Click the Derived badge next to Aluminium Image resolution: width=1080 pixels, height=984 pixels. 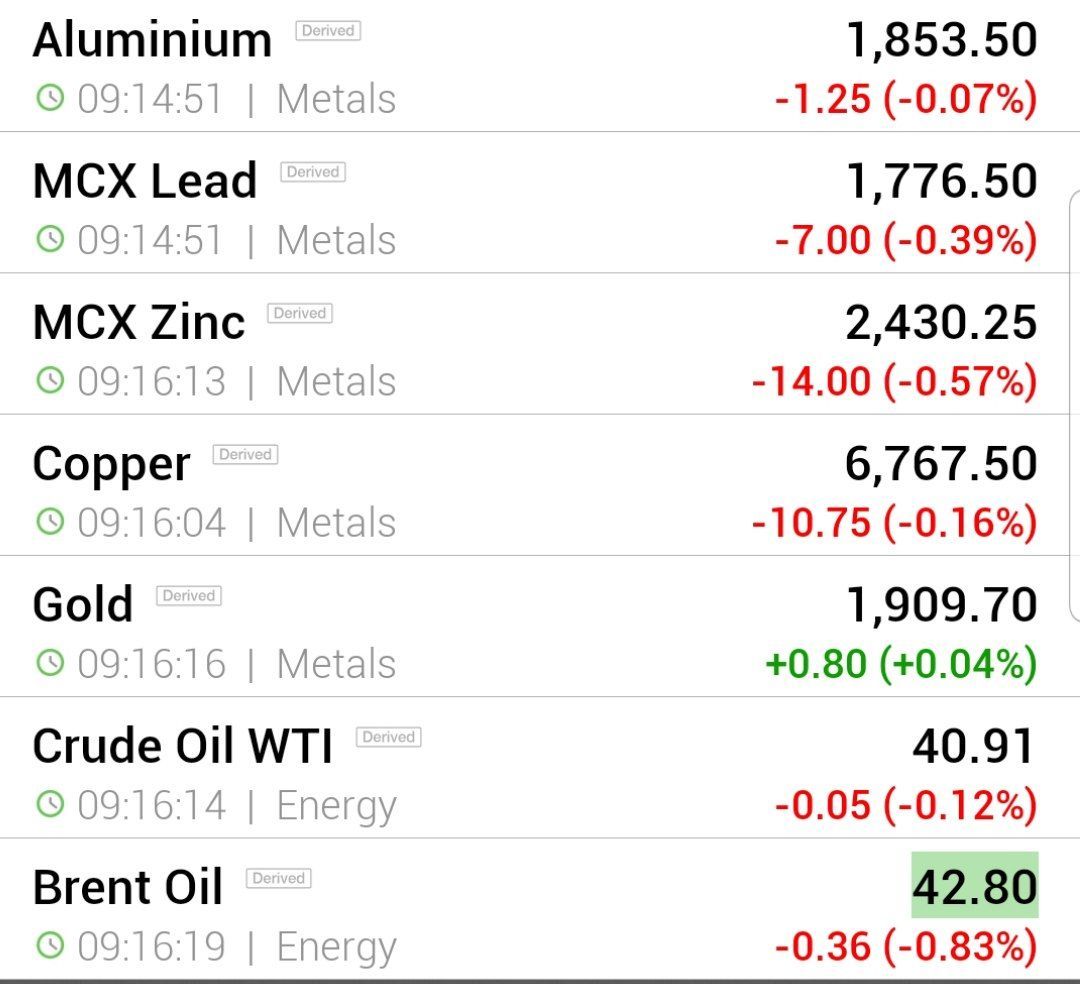(x=328, y=31)
